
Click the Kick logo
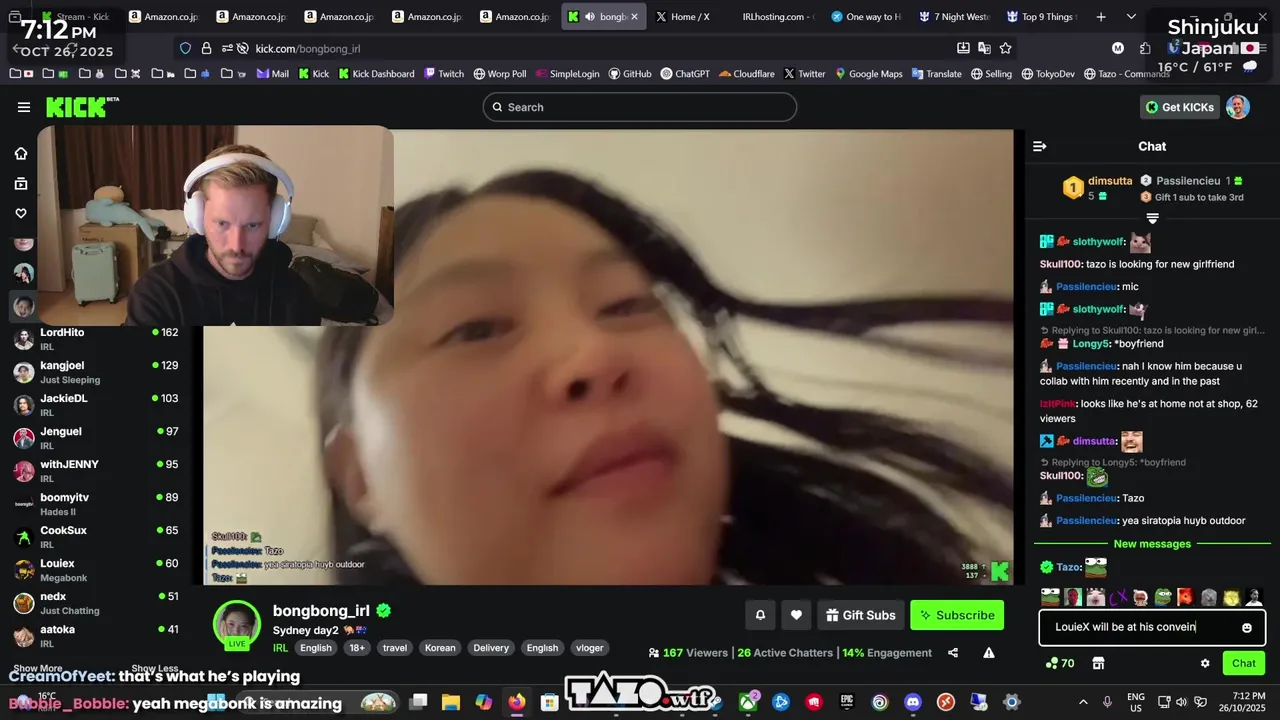click(82, 107)
